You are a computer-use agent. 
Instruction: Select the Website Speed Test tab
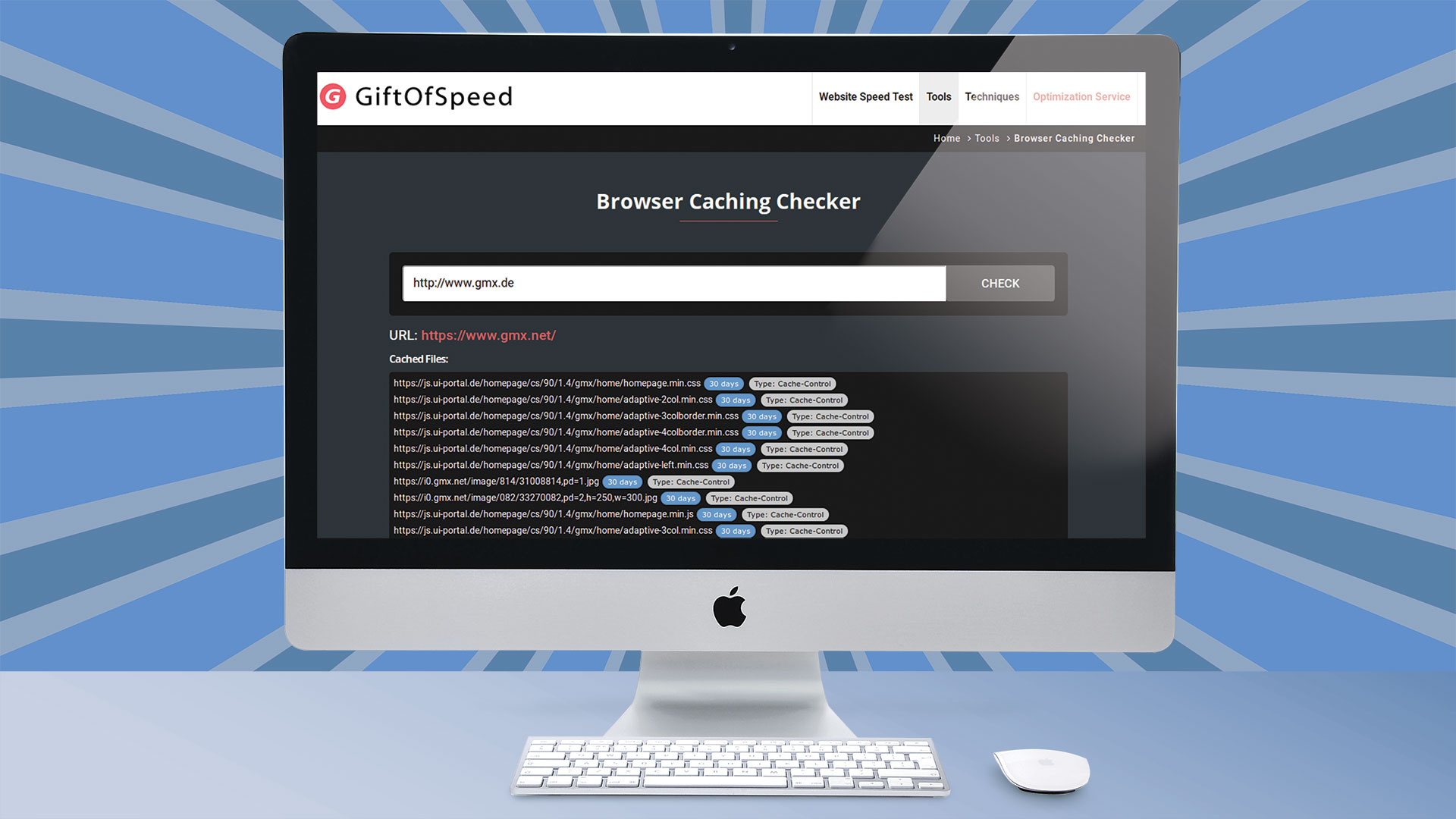(865, 96)
